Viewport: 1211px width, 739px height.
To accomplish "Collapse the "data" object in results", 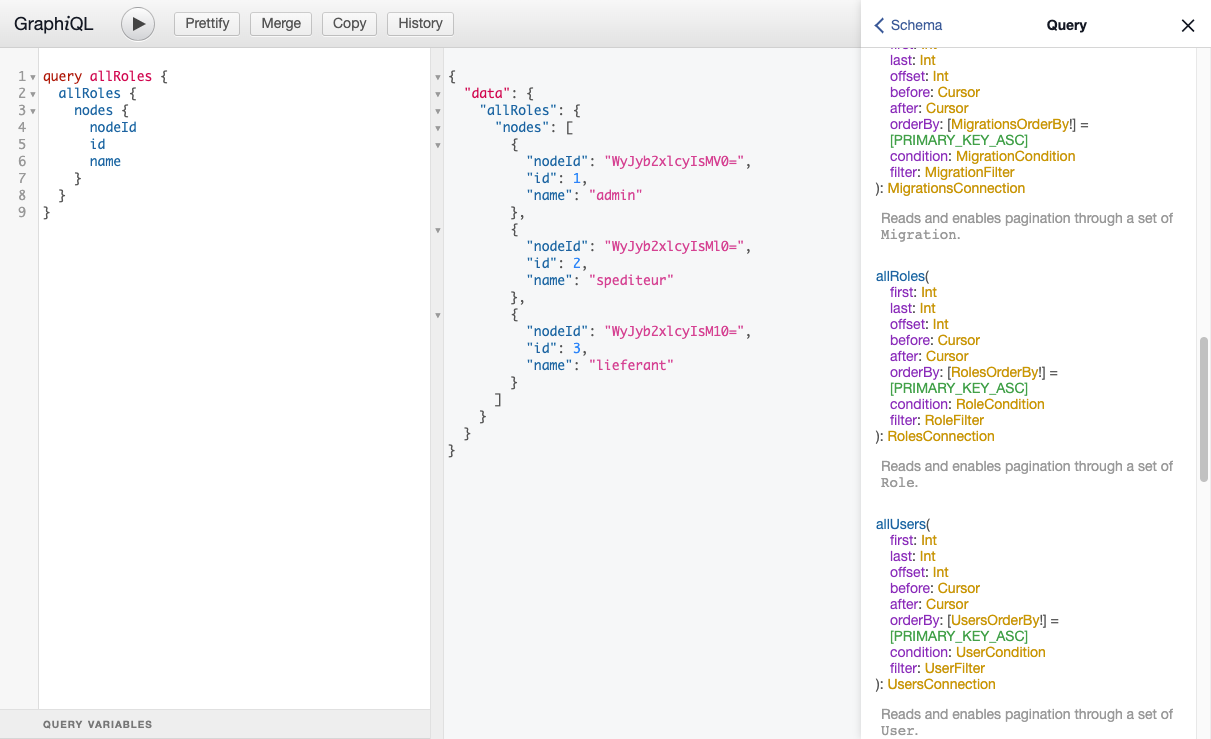I will [438, 94].
